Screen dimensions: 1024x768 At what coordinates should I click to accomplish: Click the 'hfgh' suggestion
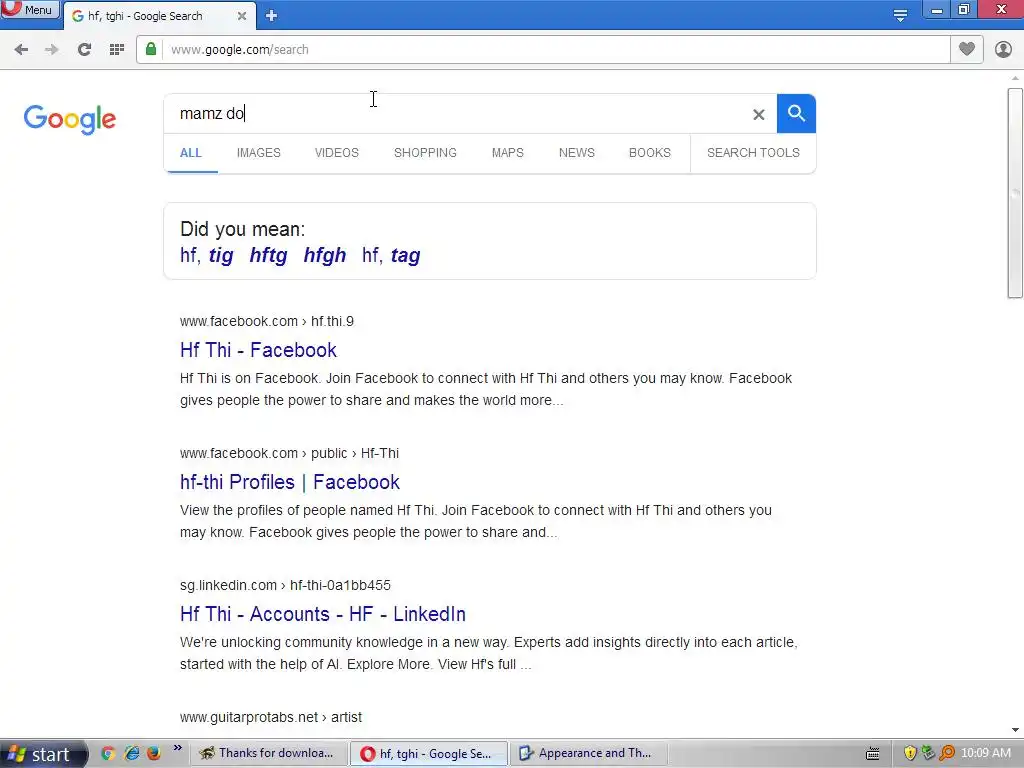[x=325, y=255]
